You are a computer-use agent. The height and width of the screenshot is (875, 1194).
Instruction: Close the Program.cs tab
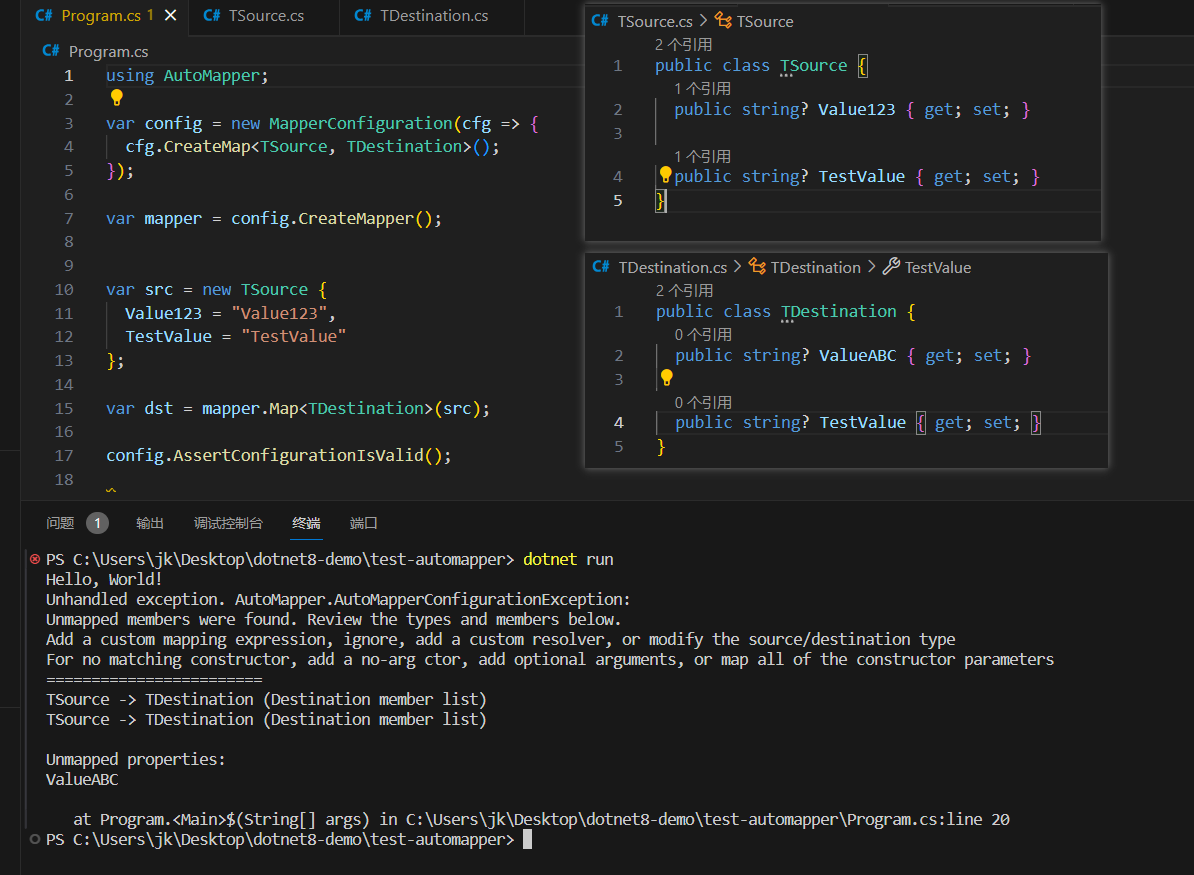pyautogui.click(x=171, y=15)
